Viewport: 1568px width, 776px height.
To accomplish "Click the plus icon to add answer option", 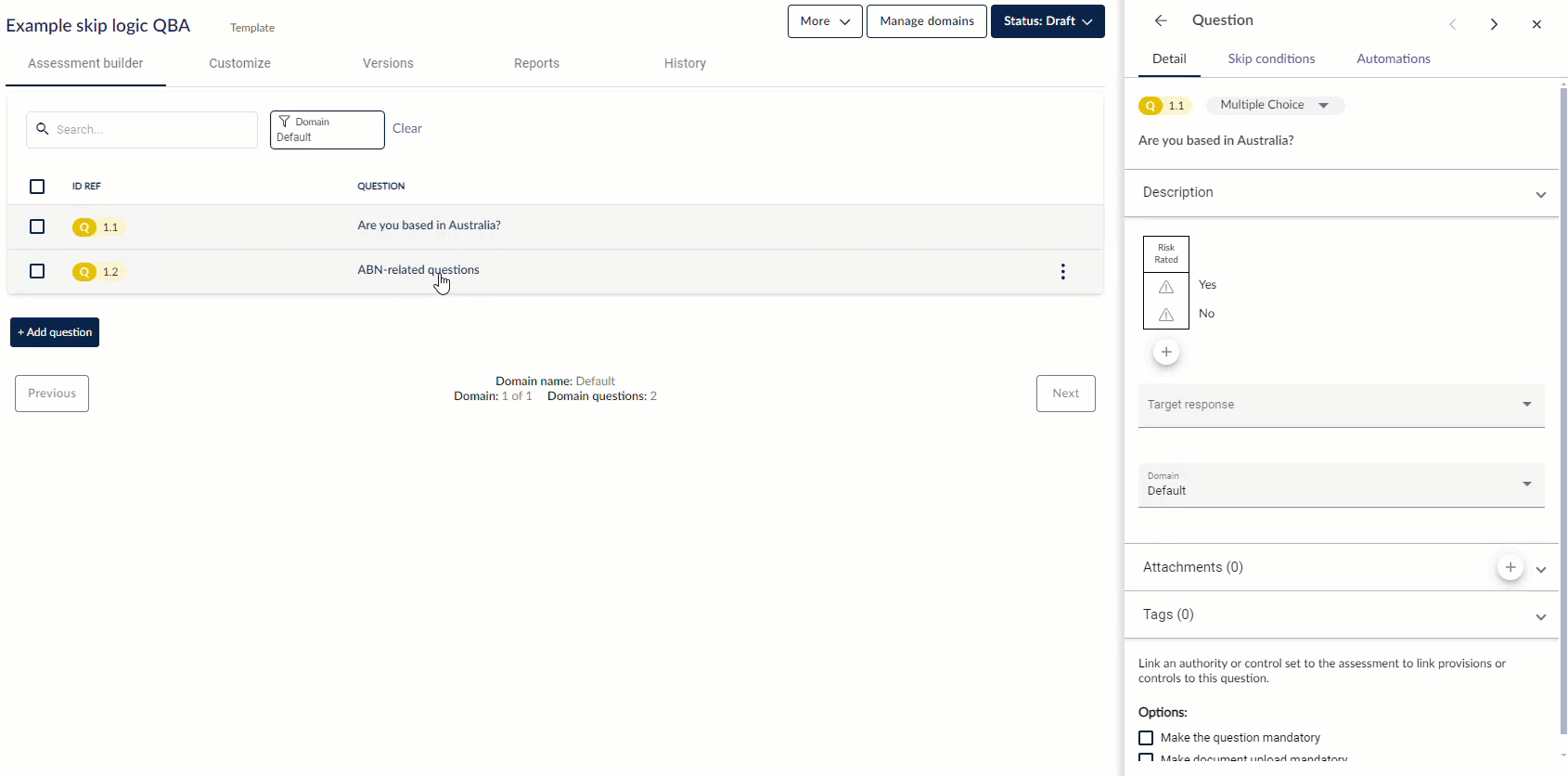I will coord(1166,352).
